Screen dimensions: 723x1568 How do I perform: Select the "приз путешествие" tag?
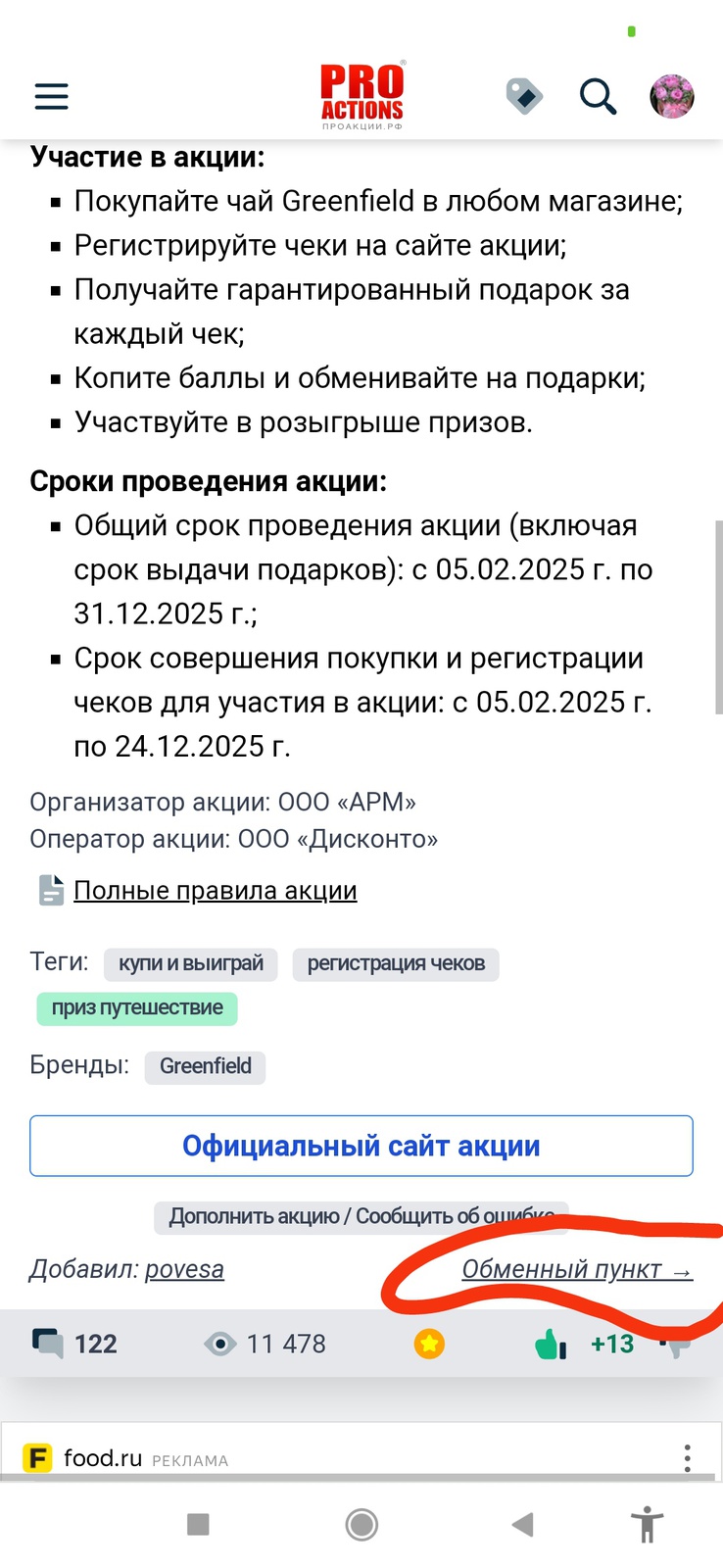137,1007
